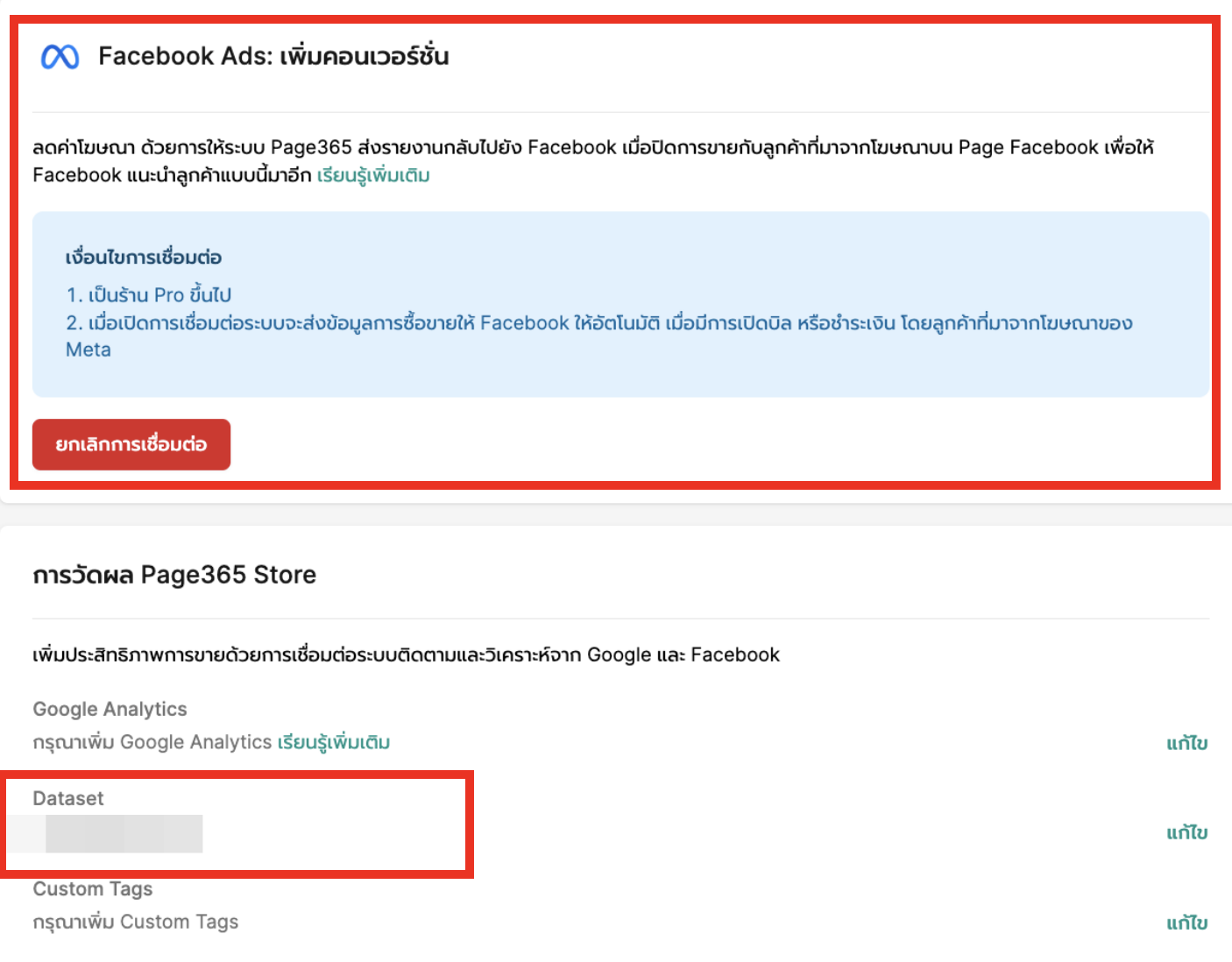Click the เพิ่มประสิทธิภาพการขาย description line
Screen dimensions: 1232x962
[406, 654]
